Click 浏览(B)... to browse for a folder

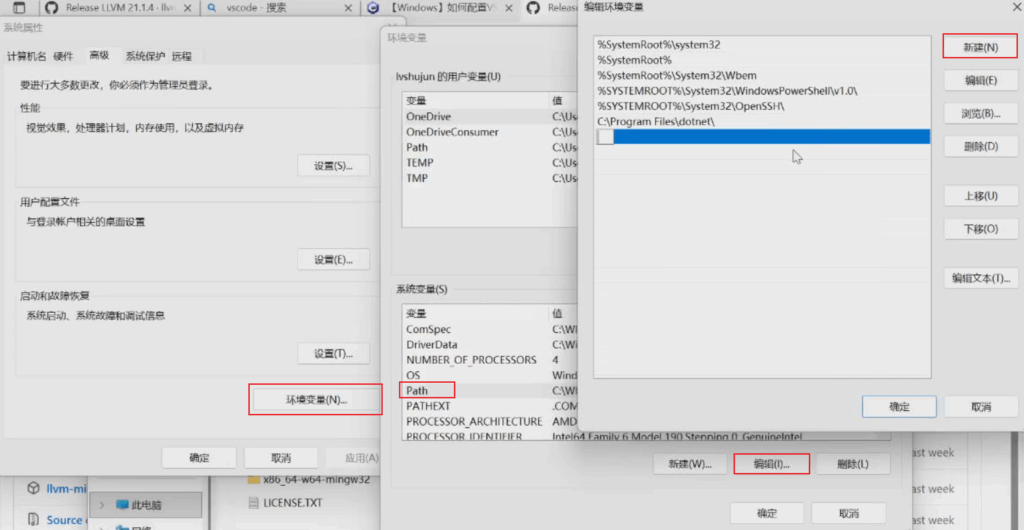pyautogui.click(x=980, y=114)
